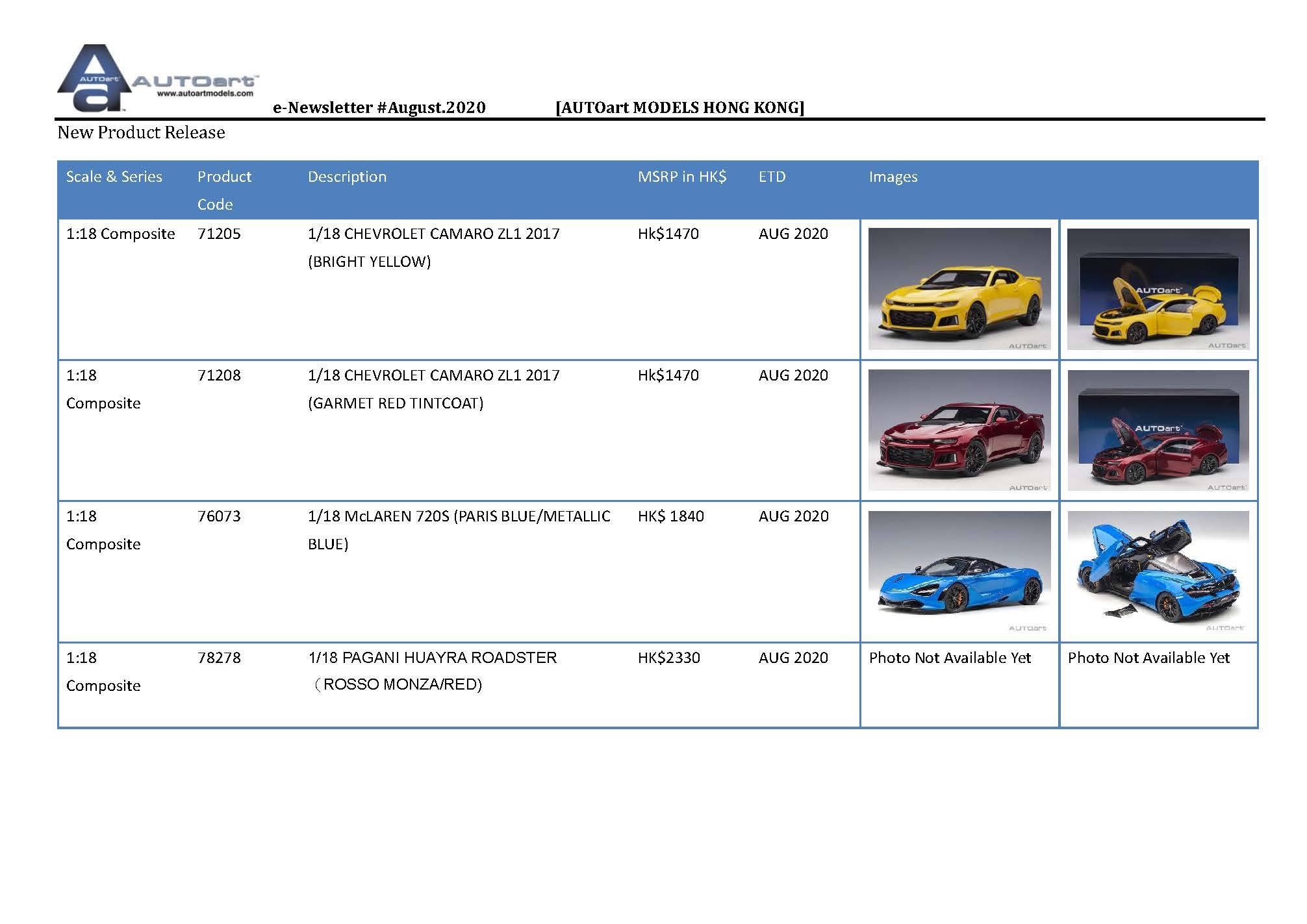1307x924 pixels.
Task: Click second Photo Not Available Yet cell
Action: coord(1149,658)
